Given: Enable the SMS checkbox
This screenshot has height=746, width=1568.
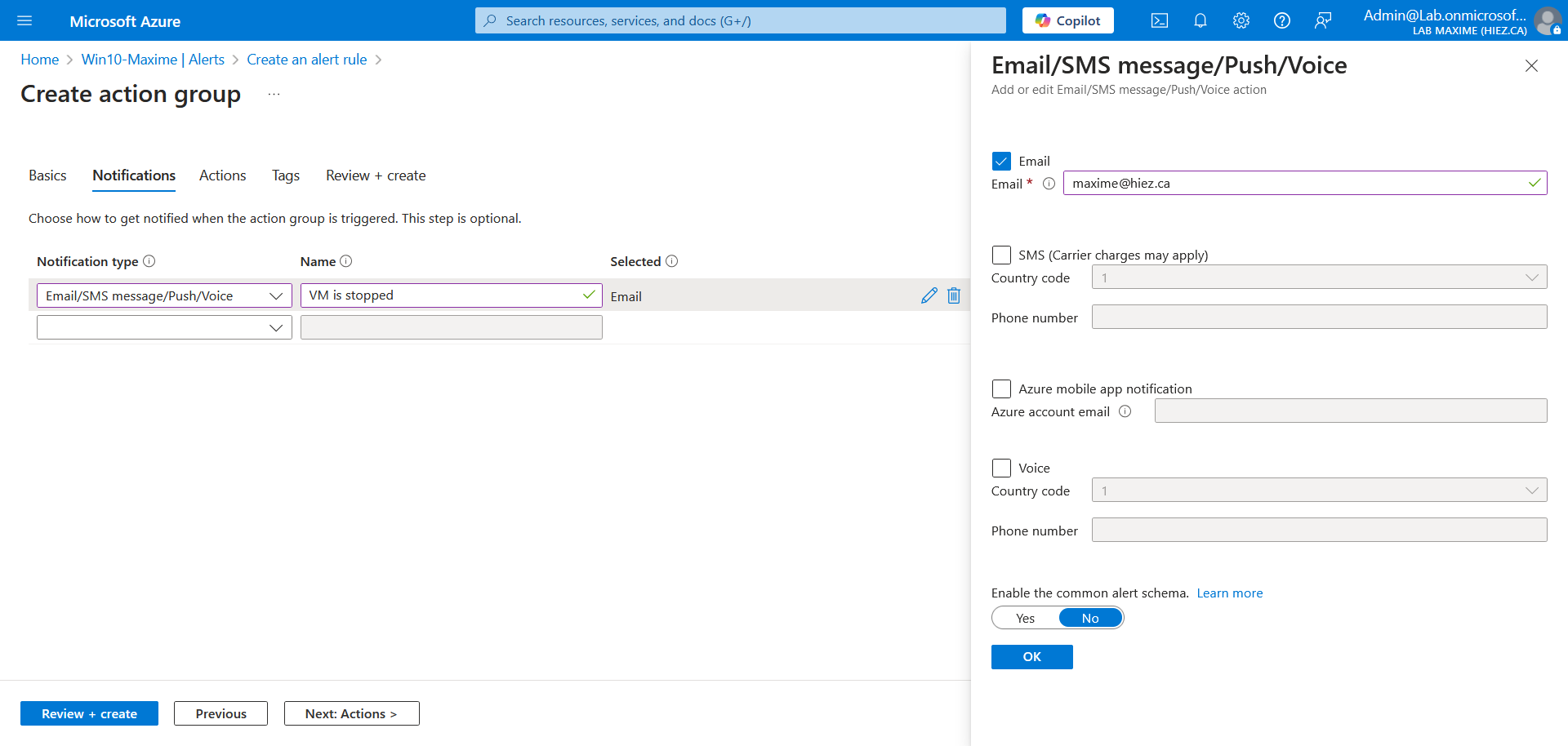Looking at the screenshot, I should coord(1001,255).
